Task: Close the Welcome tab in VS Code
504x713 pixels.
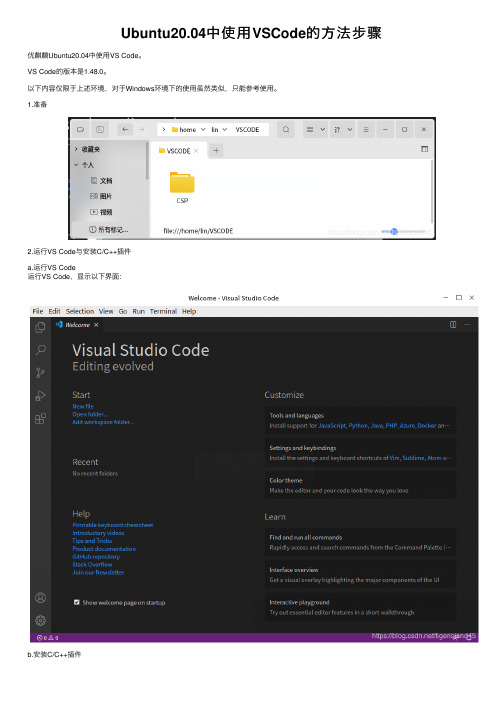Action: pyautogui.click(x=96, y=325)
